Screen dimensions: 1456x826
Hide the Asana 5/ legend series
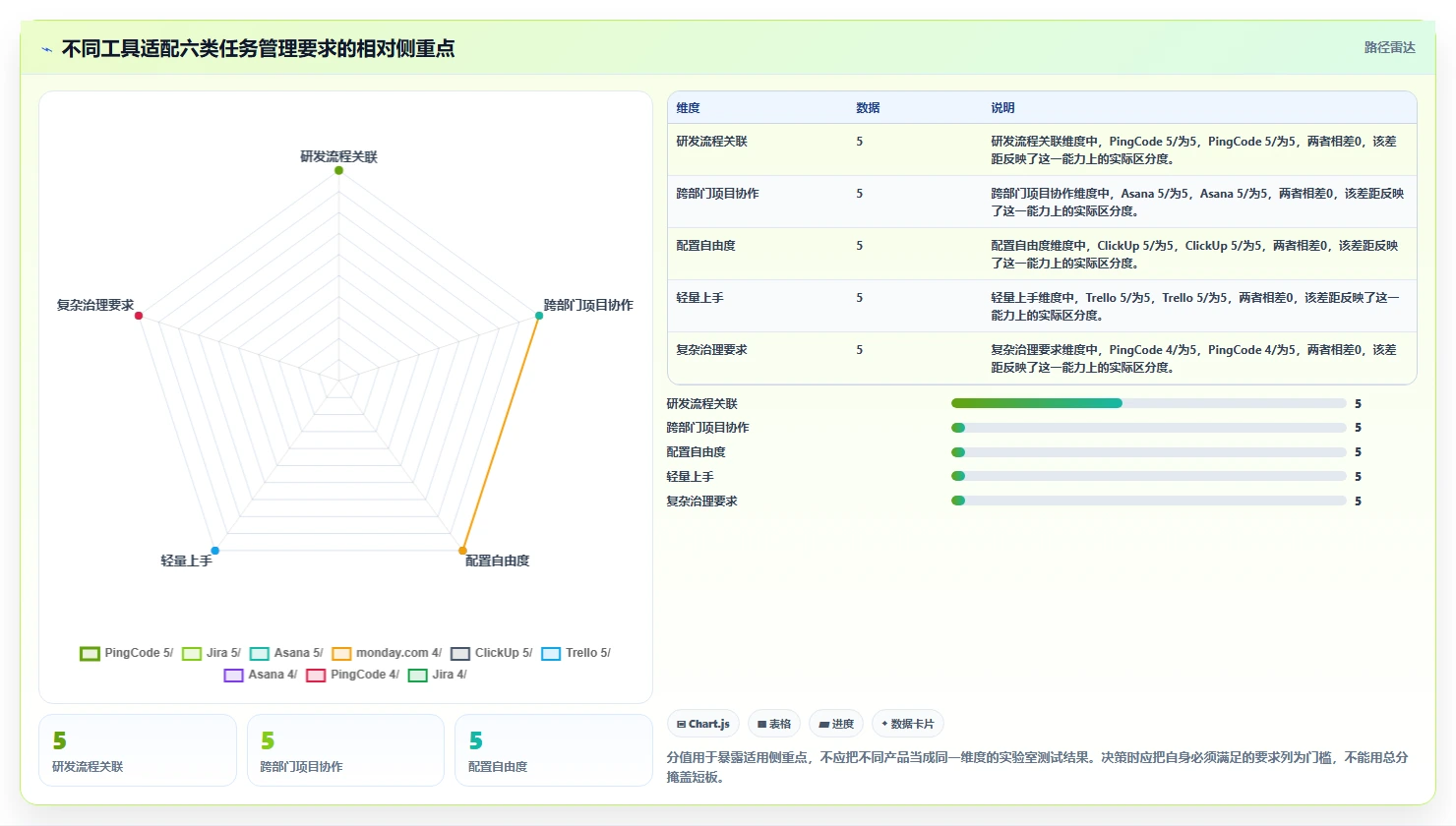click(x=286, y=653)
